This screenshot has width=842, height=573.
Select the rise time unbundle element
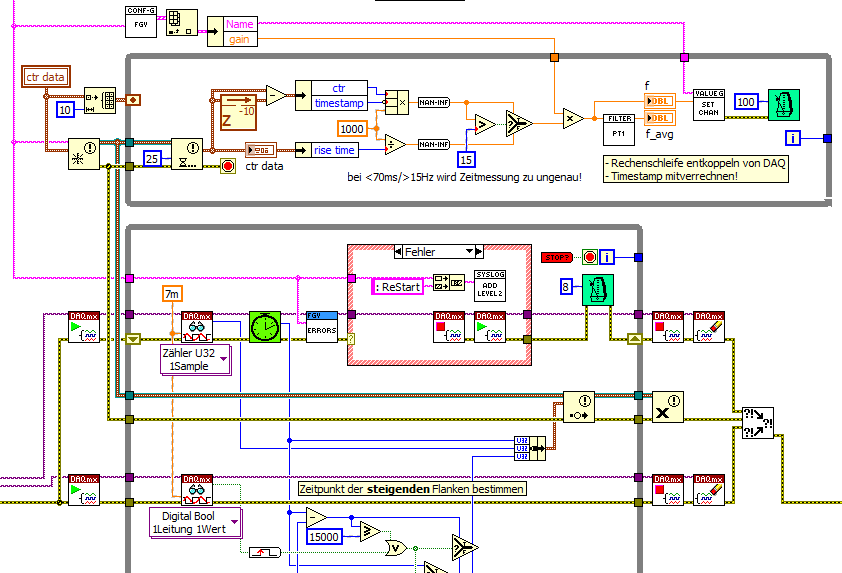334,150
